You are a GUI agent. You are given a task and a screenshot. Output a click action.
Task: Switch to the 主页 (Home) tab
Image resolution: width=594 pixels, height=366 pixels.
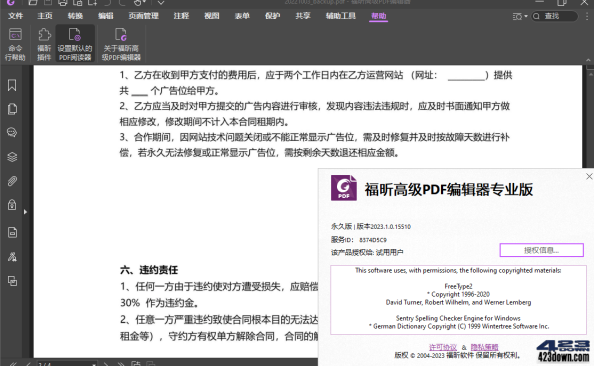pos(45,16)
